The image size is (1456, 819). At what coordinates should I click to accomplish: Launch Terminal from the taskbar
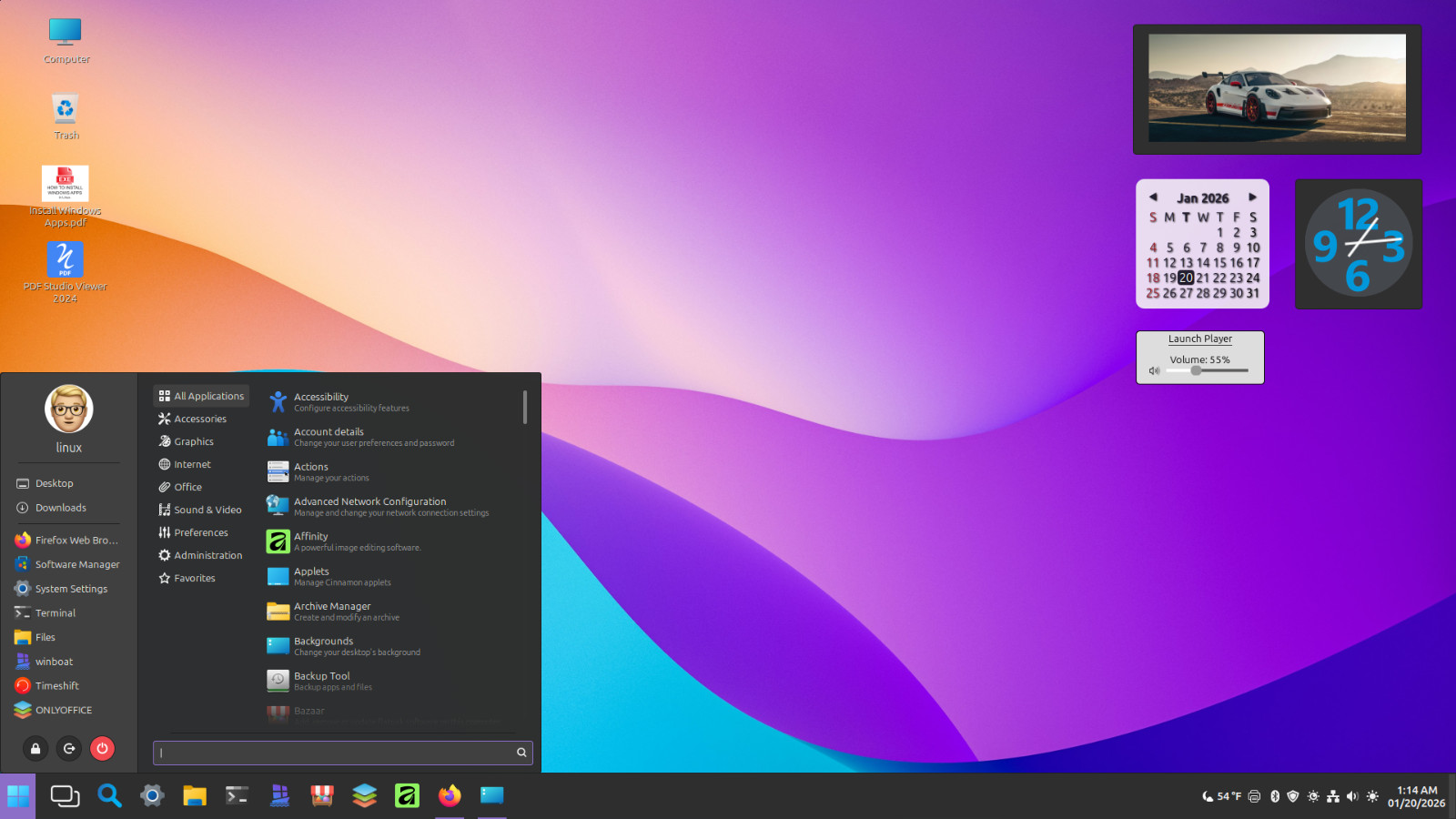click(x=237, y=796)
